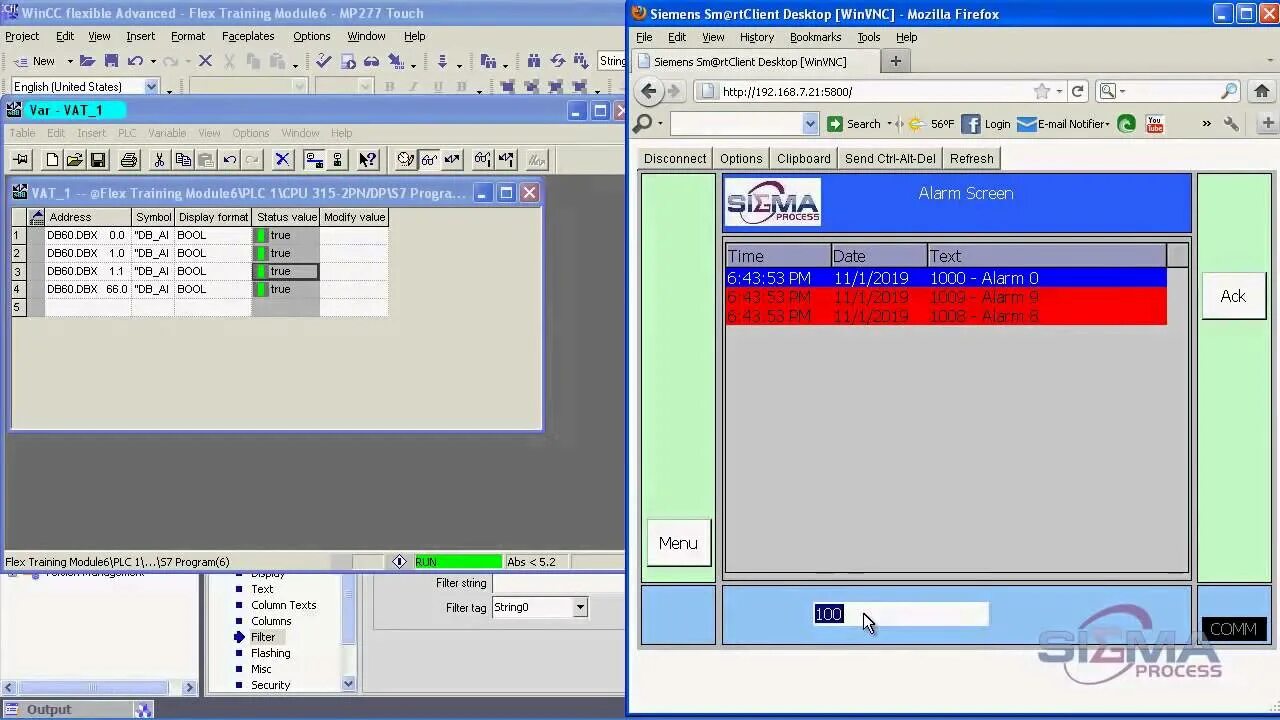1280x720 pixels.
Task: Click New document icon in VAT_1 toolbar
Action: pos(52,160)
